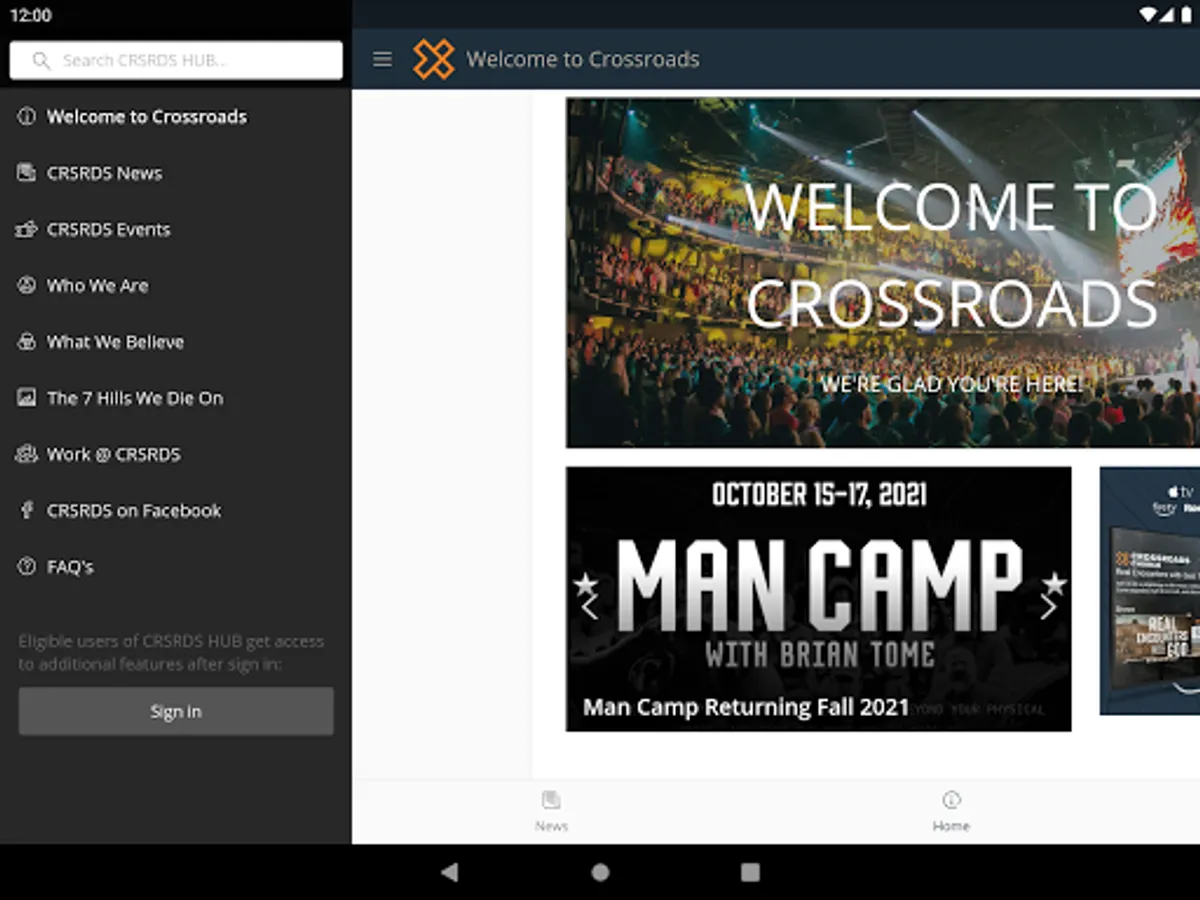The image size is (1200, 900).
Task: Tap the Android back navigation button
Action: click(x=450, y=872)
